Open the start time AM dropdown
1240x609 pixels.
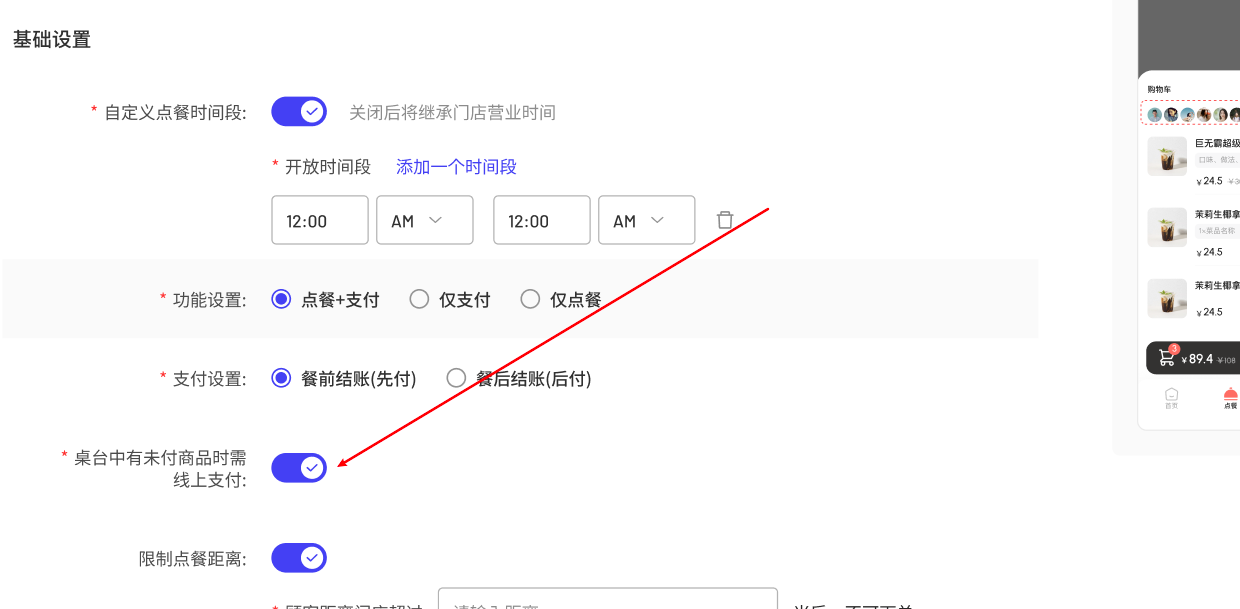(425, 220)
